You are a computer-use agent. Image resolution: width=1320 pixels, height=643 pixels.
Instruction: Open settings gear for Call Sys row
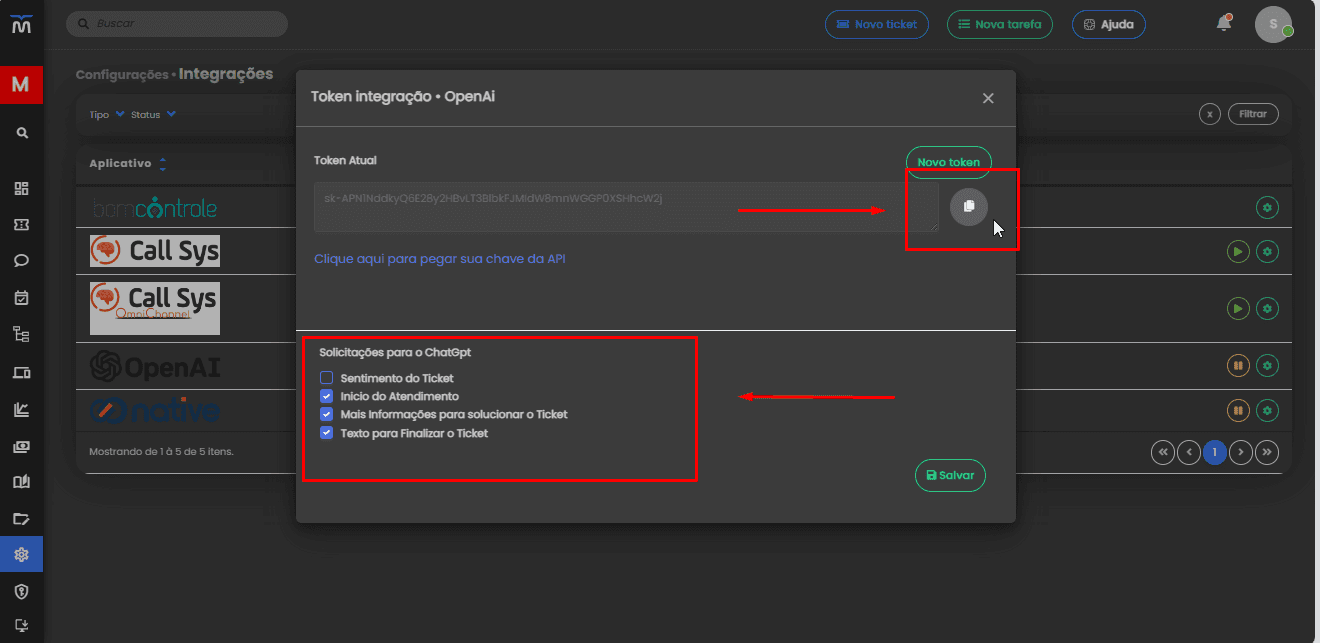(1268, 252)
